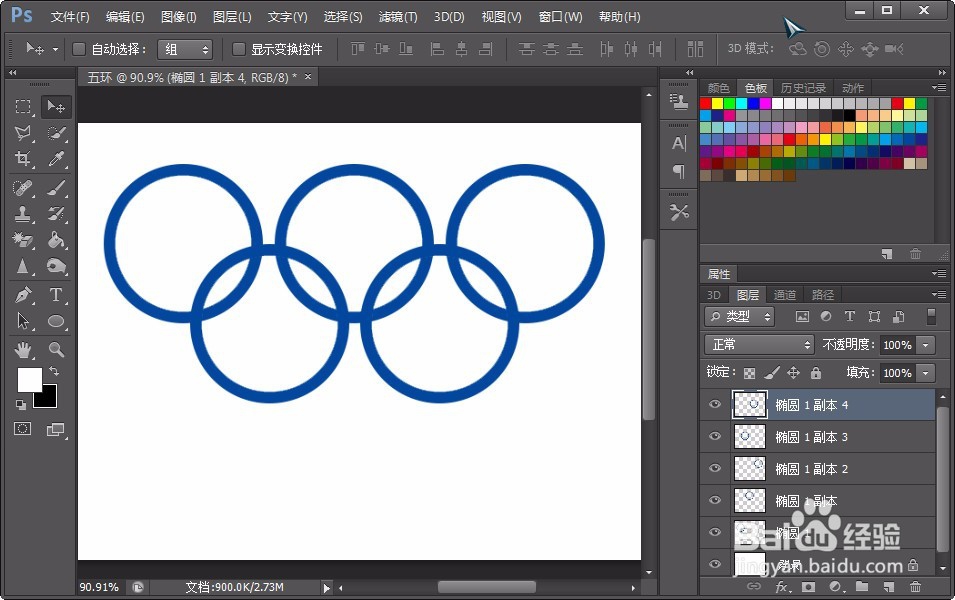Open the auto-select 组 dropdown
Image resolution: width=955 pixels, height=600 pixels.
(185, 49)
